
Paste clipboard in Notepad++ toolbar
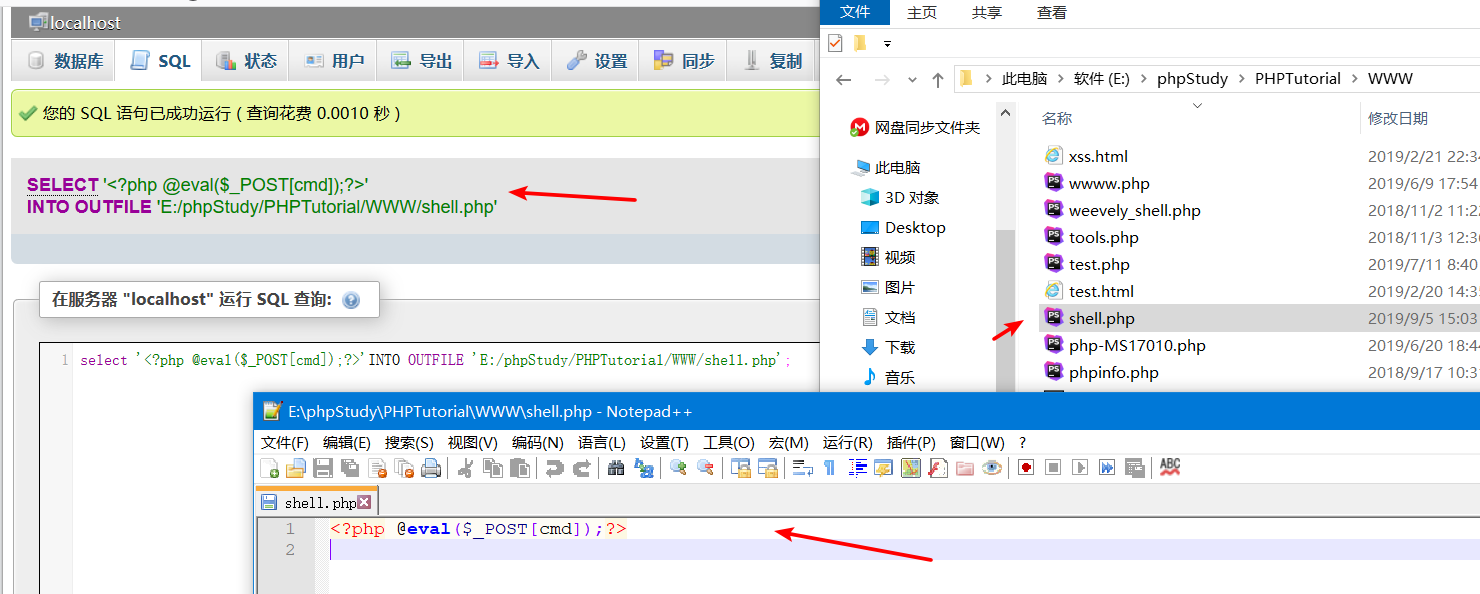[520, 468]
